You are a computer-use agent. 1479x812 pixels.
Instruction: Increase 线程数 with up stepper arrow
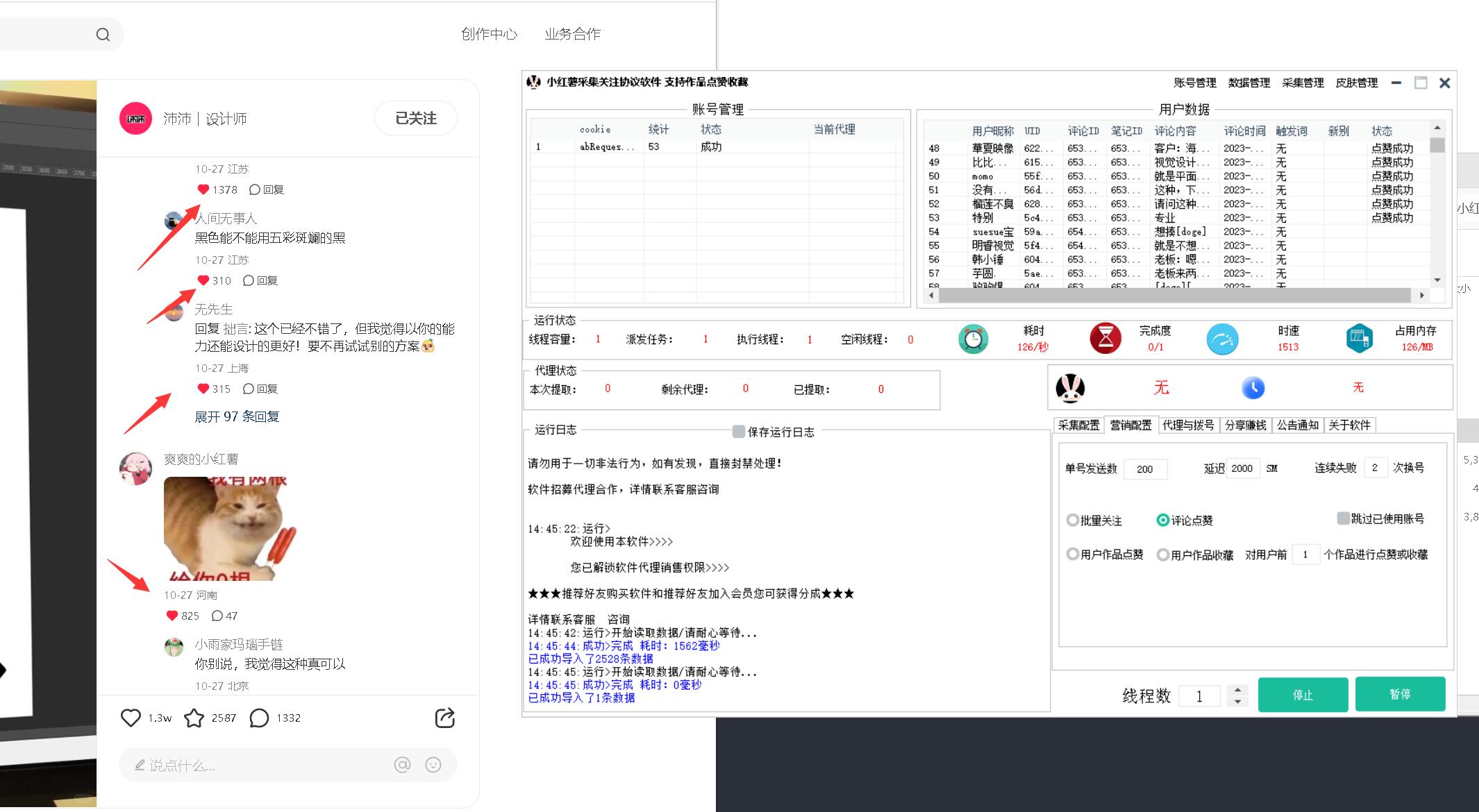pyautogui.click(x=1237, y=690)
